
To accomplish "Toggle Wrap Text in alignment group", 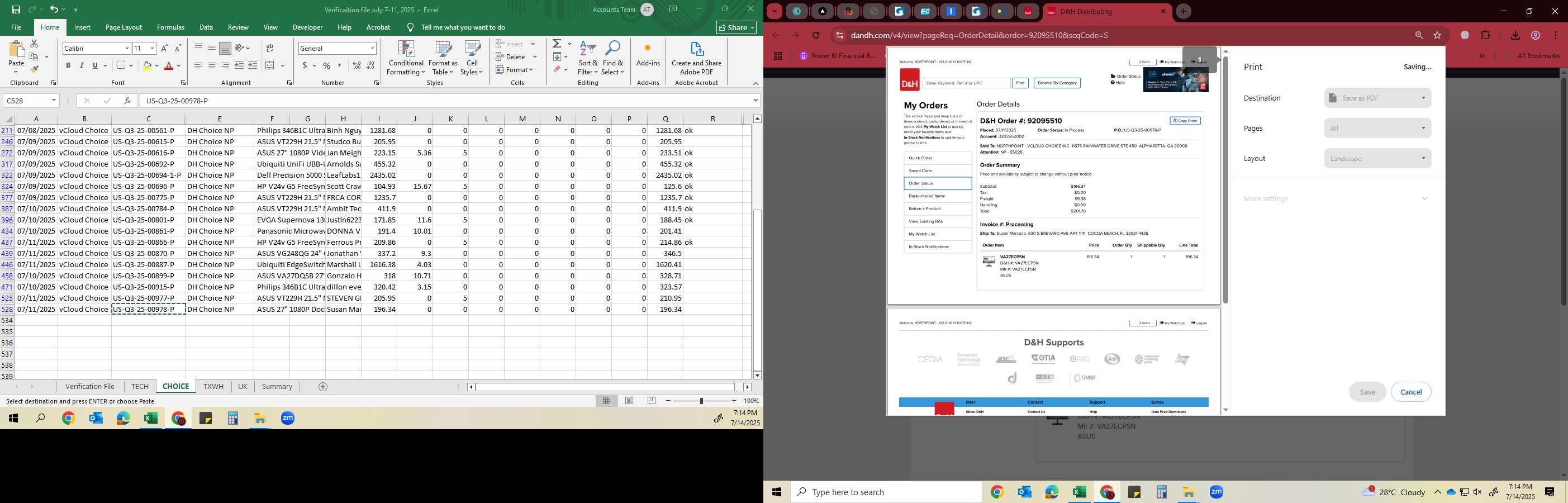I will [x=270, y=48].
